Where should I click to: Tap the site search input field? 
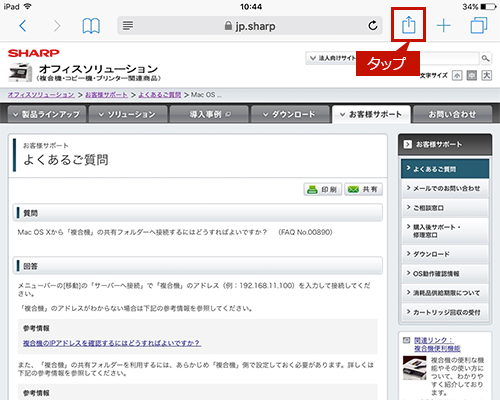coord(449,58)
